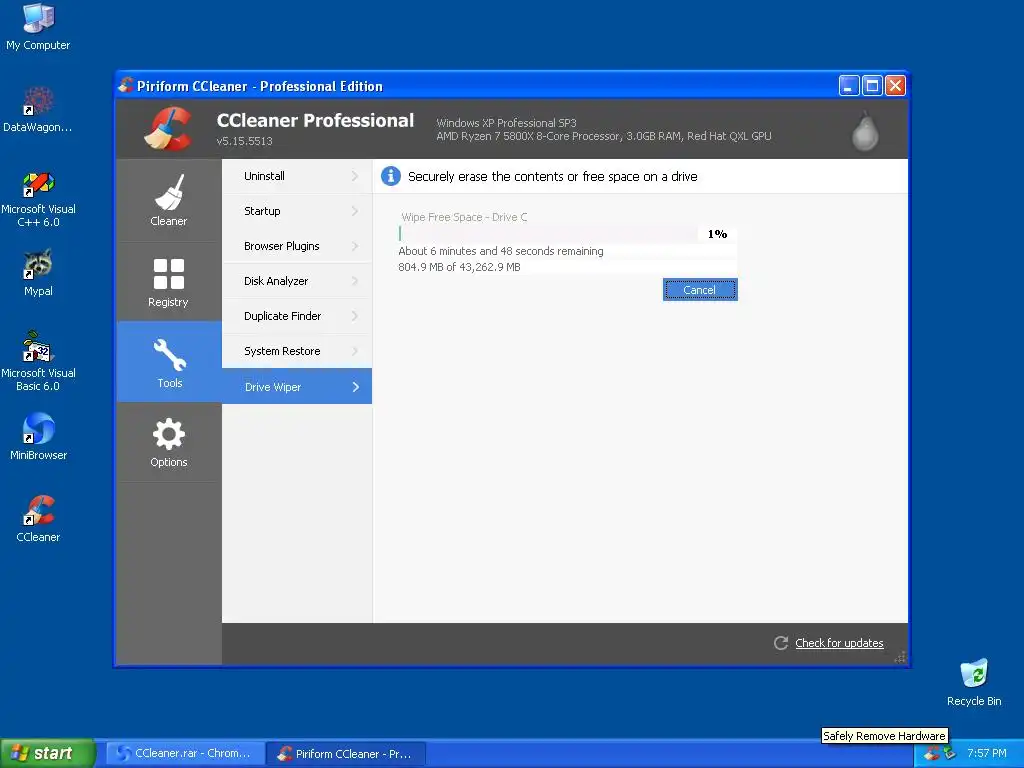
Task: Open the My Computer desktop icon
Action: click(38, 26)
